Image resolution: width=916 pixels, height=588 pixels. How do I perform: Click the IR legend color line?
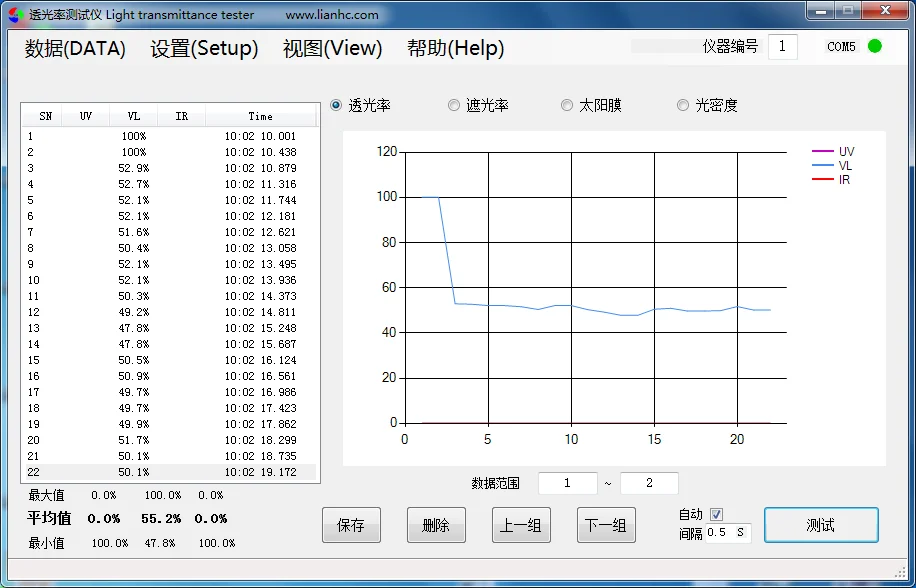pyautogui.click(x=822, y=179)
